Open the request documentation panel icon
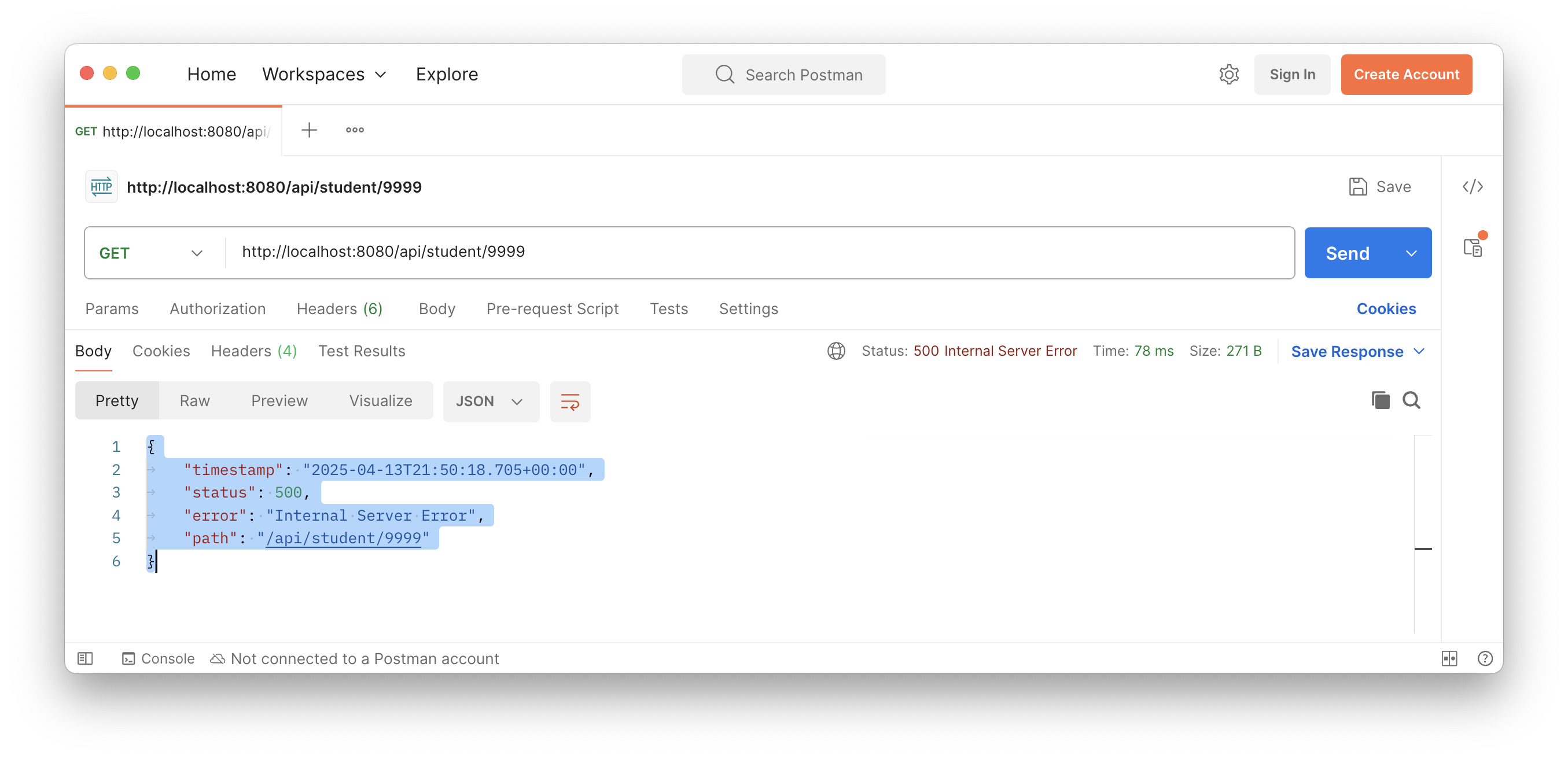Viewport: 1568px width, 759px height. pos(1472,247)
